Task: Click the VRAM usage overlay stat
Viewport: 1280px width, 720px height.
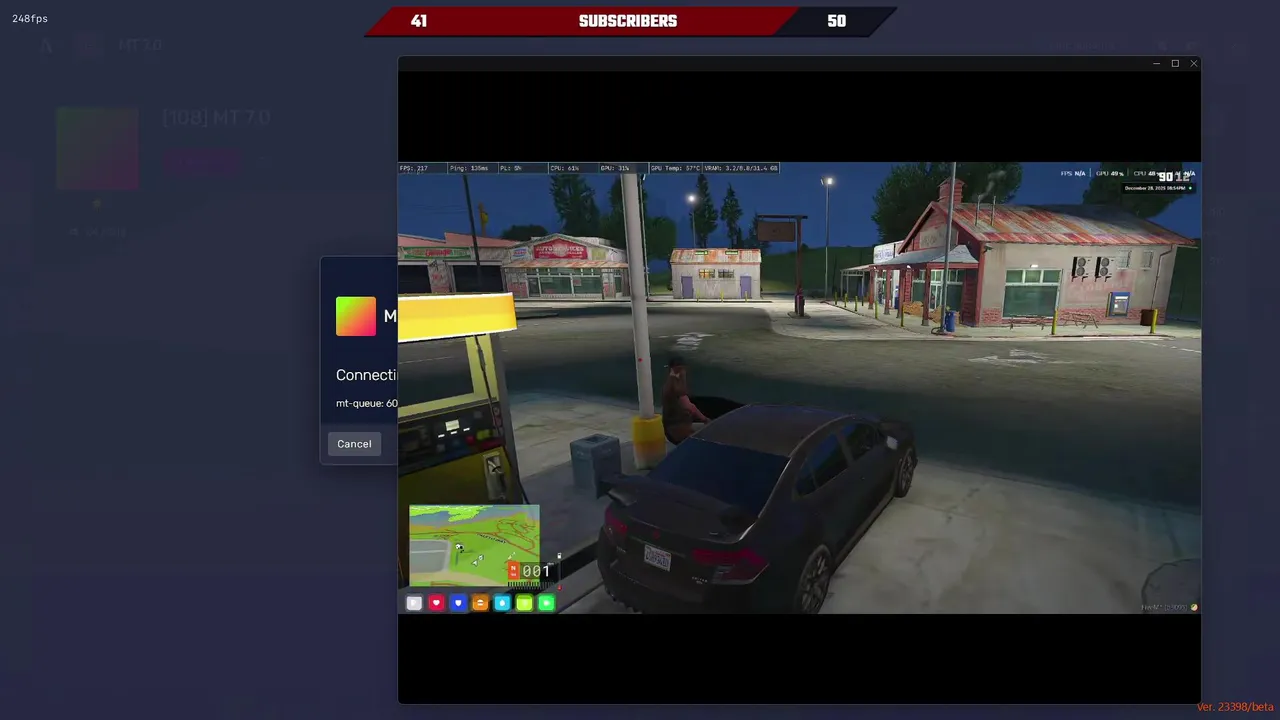Action: [741, 168]
